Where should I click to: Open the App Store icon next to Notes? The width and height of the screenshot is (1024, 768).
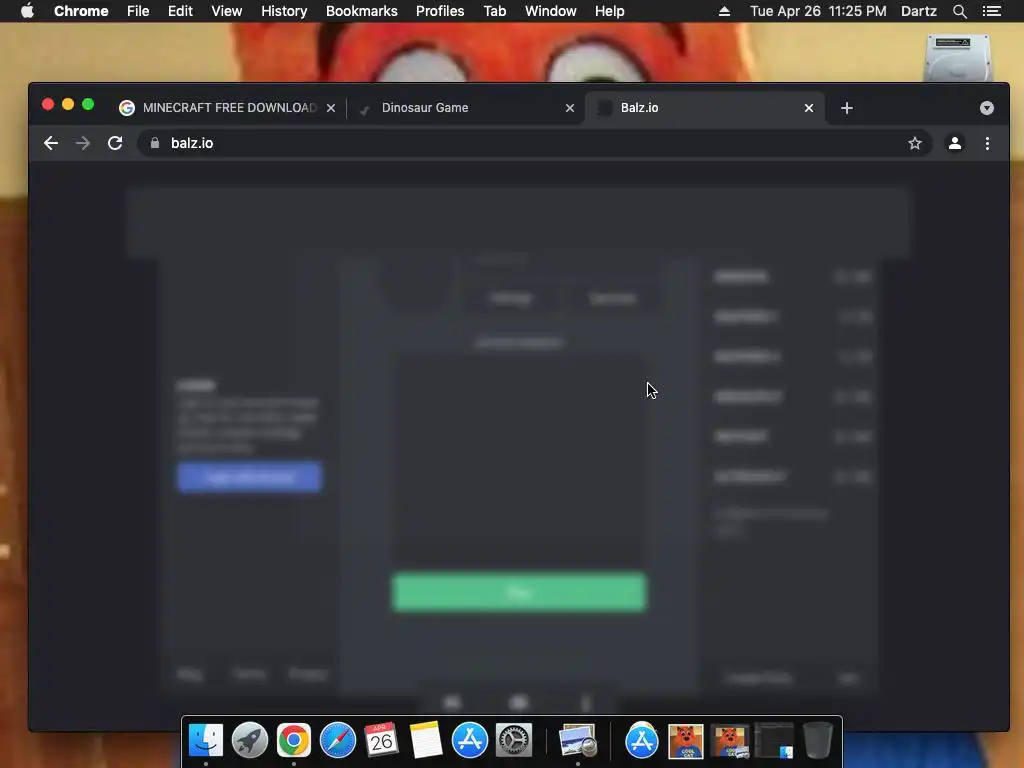[x=470, y=740]
